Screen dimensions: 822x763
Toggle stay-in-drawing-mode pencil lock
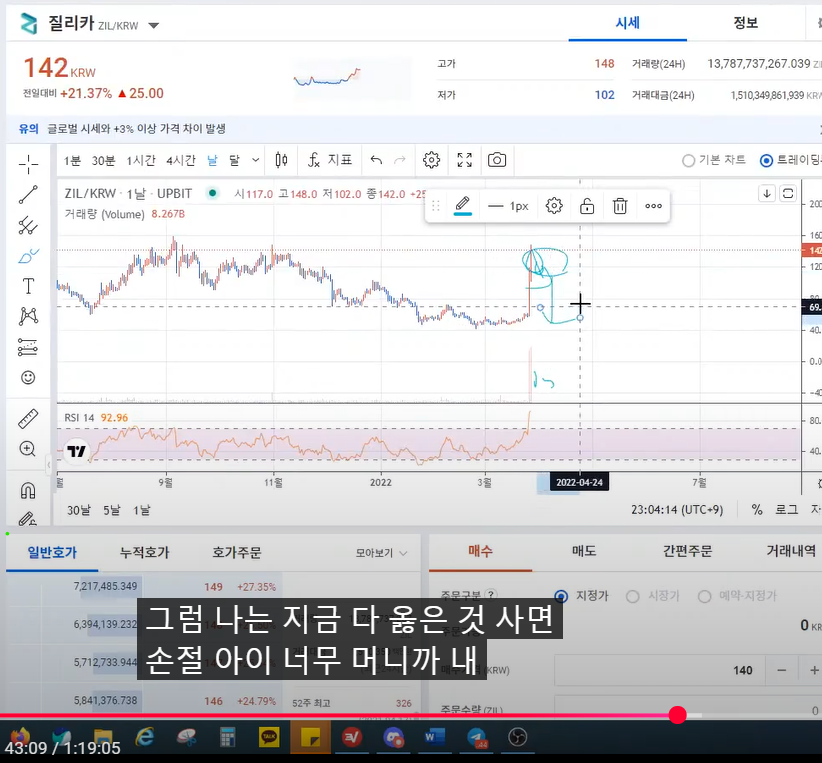(x=28, y=519)
